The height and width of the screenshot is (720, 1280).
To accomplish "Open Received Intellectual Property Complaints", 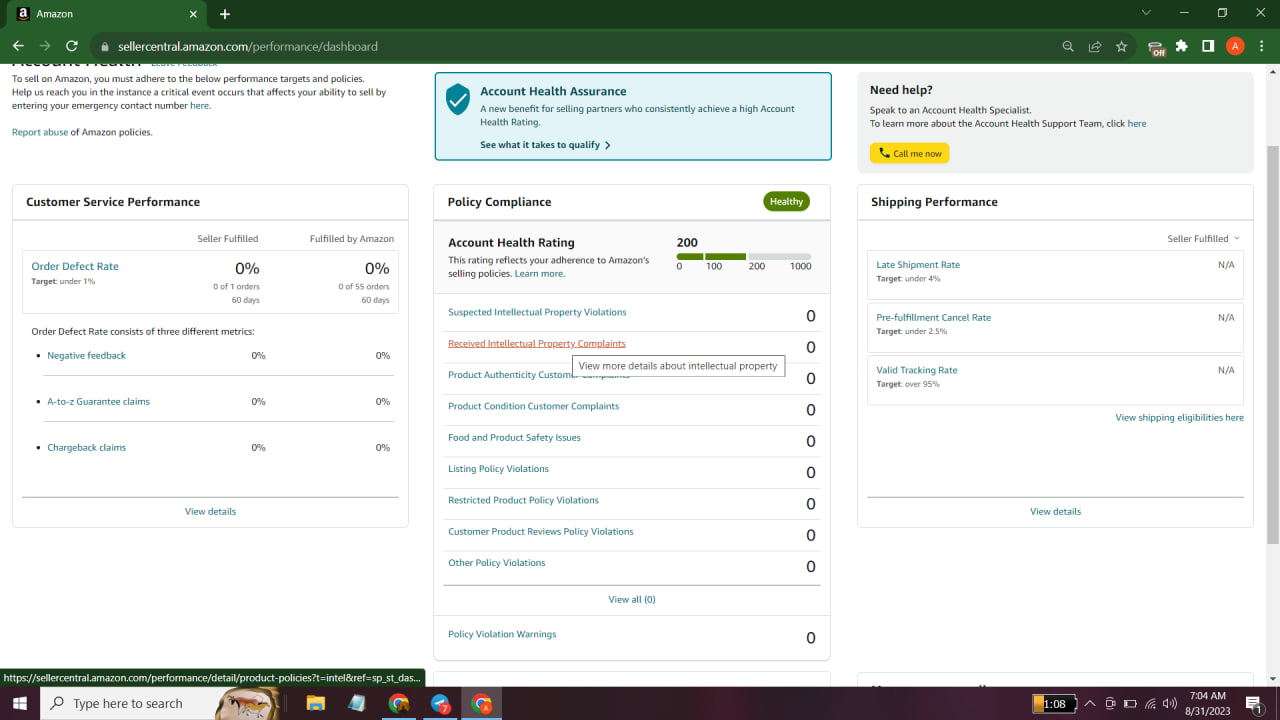I will point(537,344).
